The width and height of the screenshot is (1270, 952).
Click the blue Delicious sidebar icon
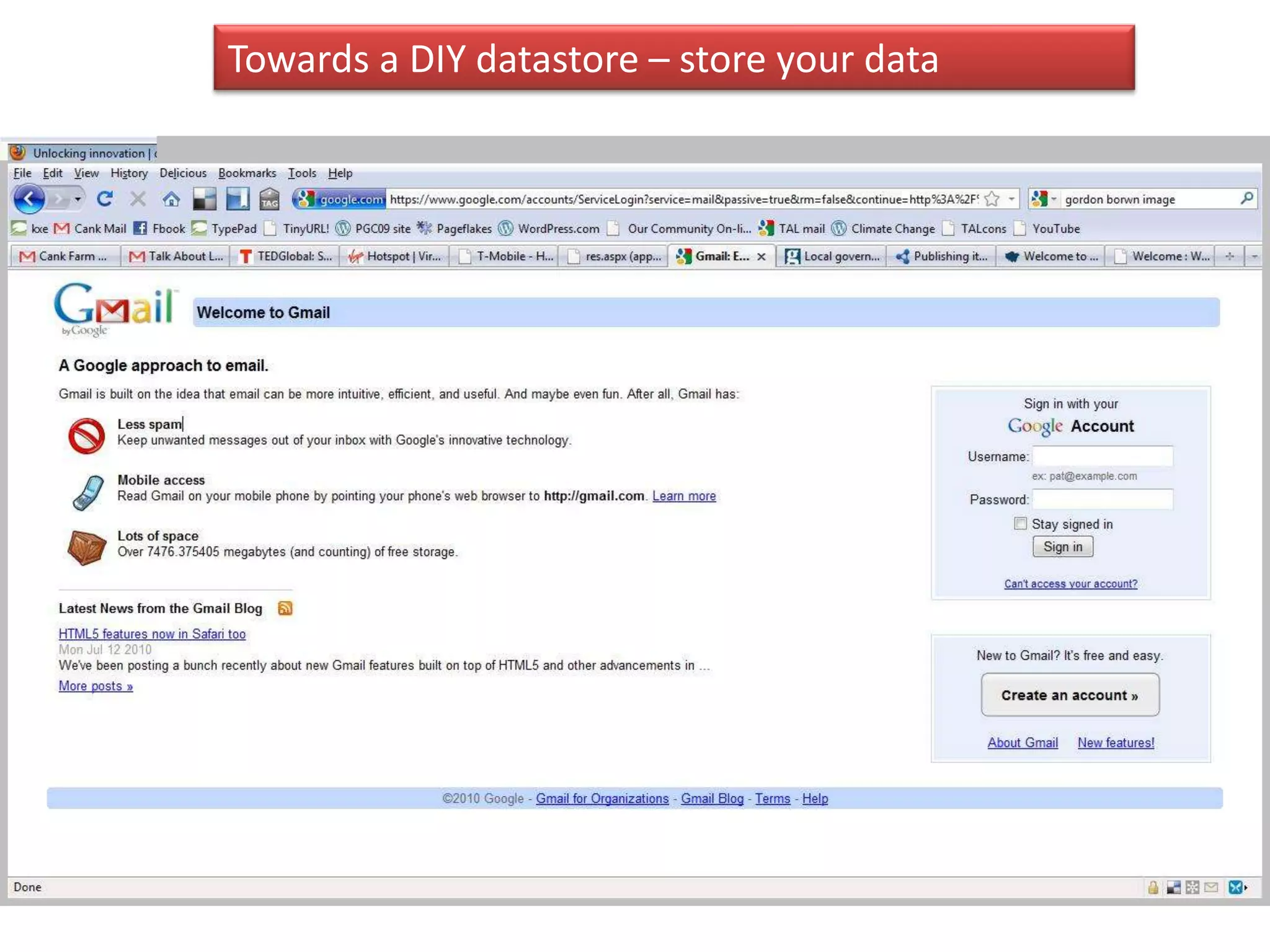pyautogui.click(x=237, y=199)
